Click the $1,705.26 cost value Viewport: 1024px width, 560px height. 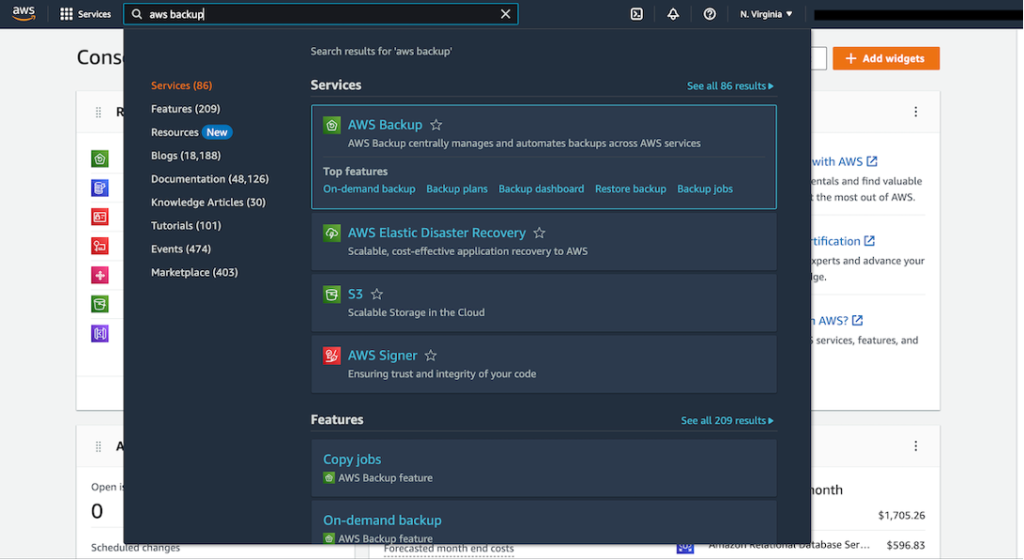click(x=901, y=516)
